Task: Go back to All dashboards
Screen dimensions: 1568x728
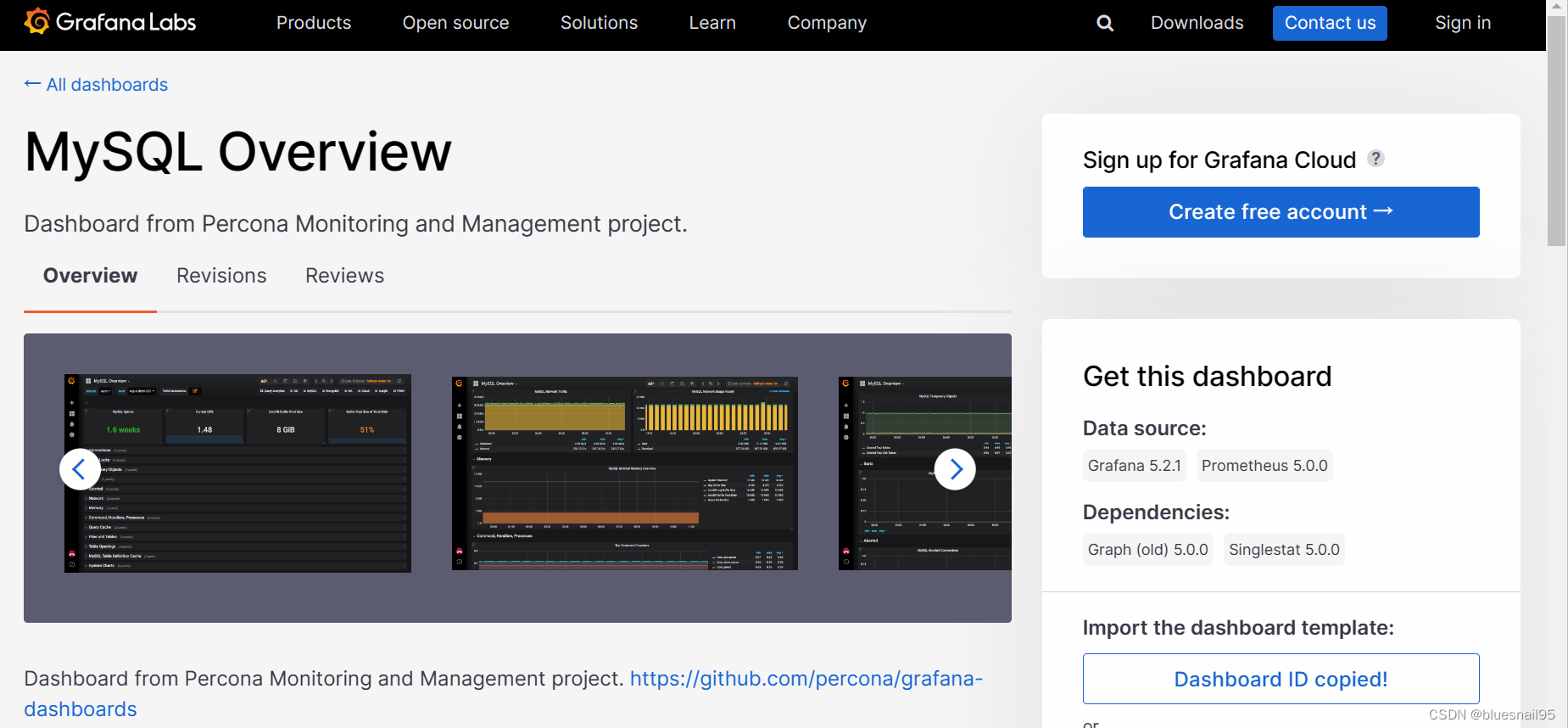Action: (x=96, y=85)
